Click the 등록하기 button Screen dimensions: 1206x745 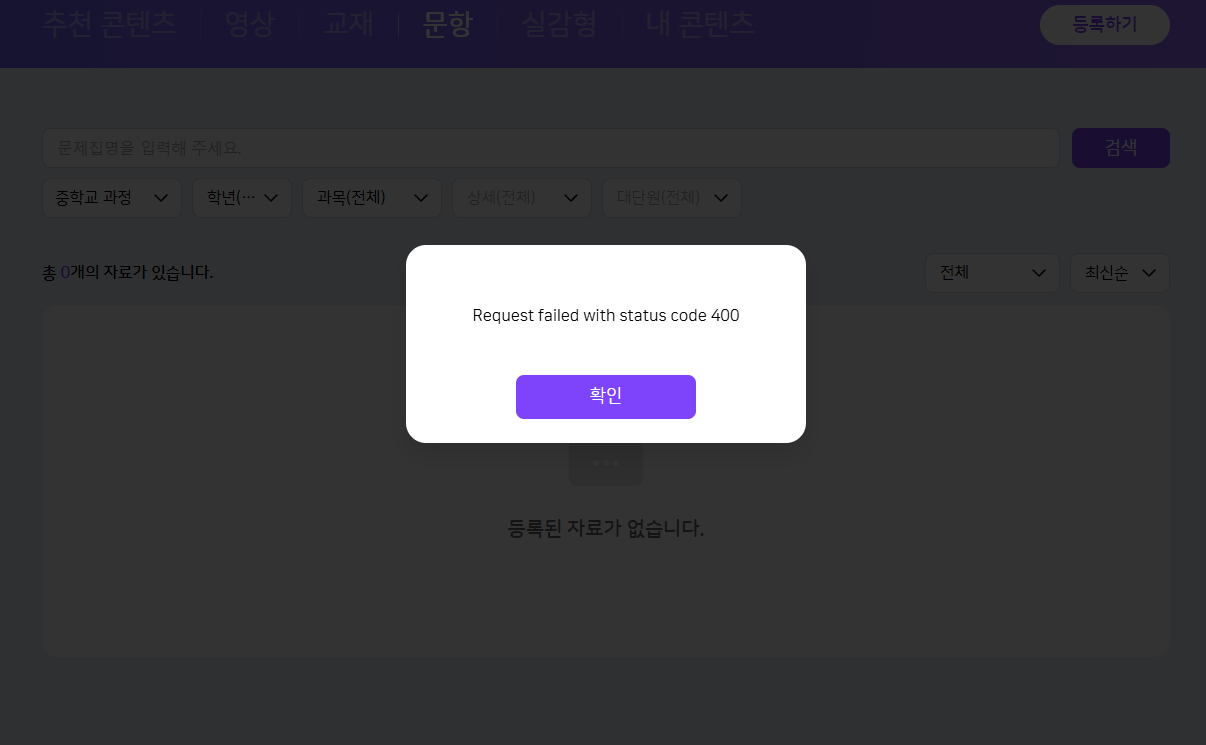pos(1104,25)
